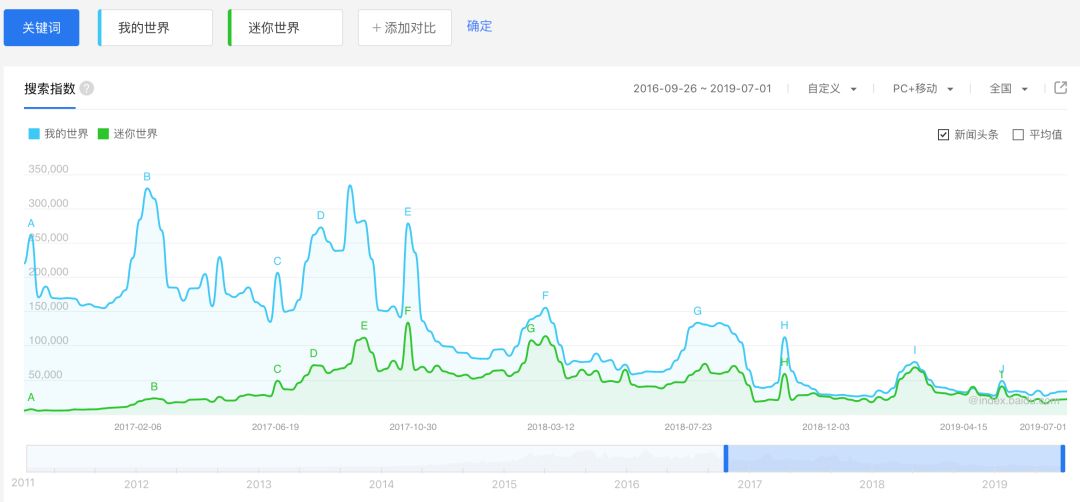Click the 2018-03-12 axis date label

click(551, 427)
